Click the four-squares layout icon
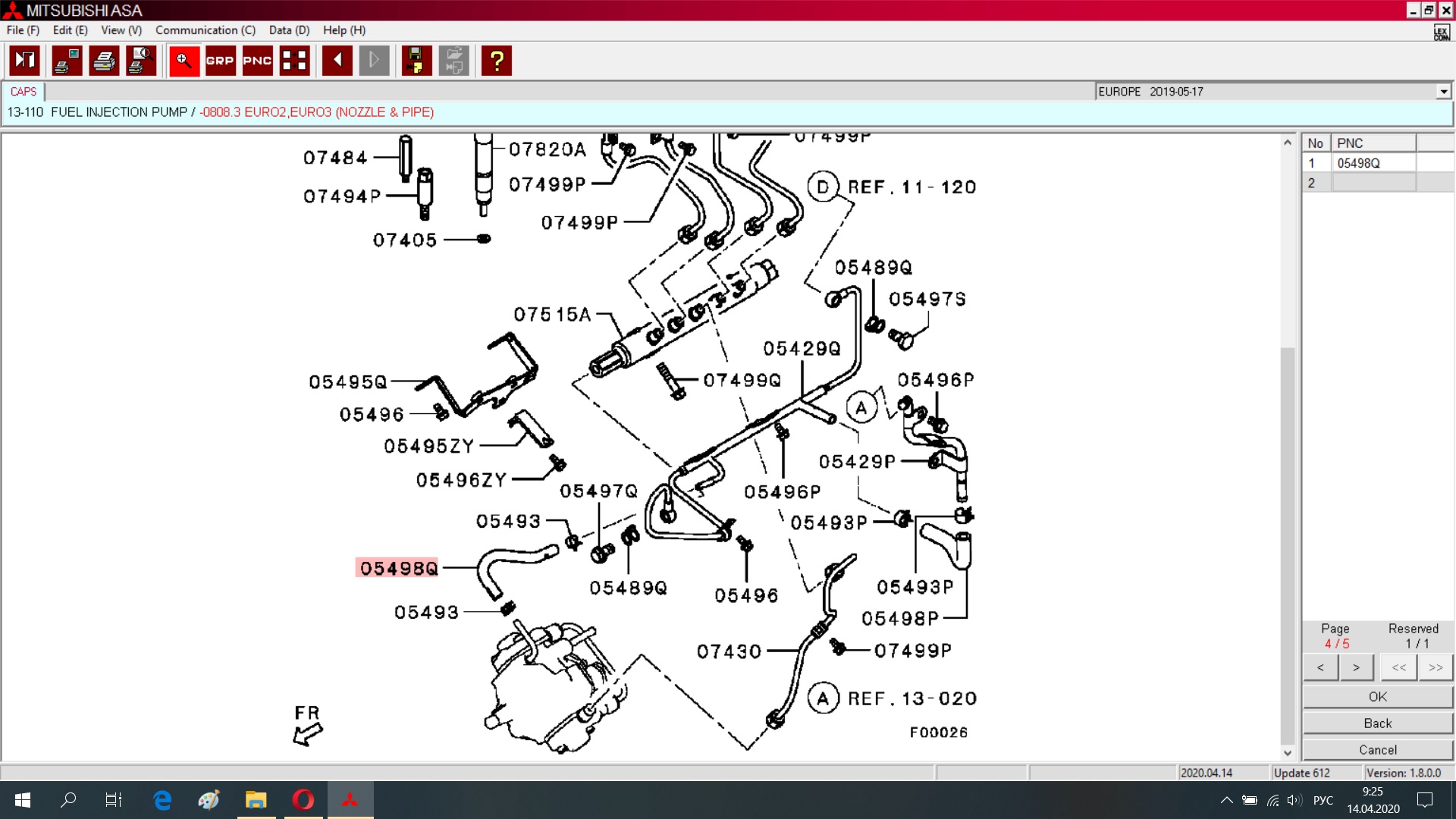 point(294,61)
